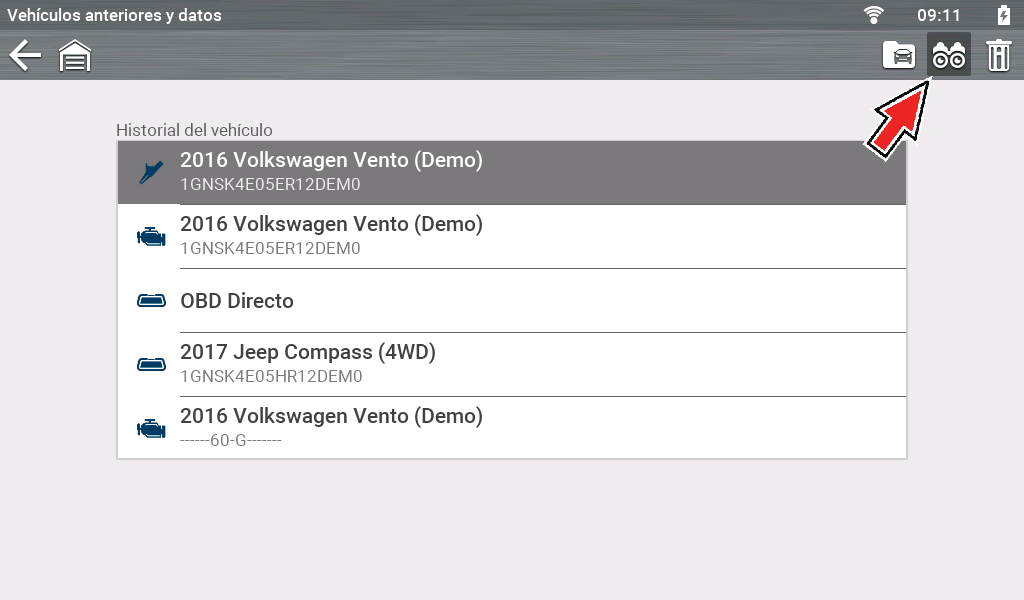The width and height of the screenshot is (1024, 600).
Task: Go back using the left arrow
Action: click(25, 56)
